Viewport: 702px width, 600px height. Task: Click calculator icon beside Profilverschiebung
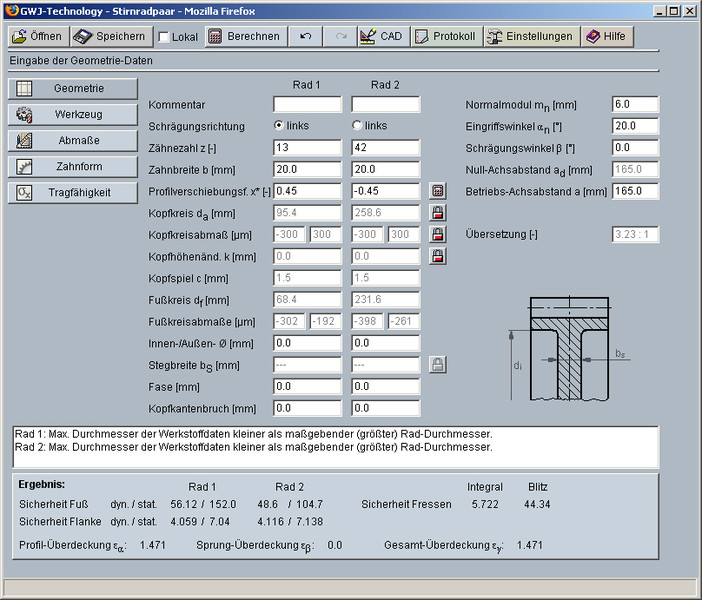(x=437, y=191)
